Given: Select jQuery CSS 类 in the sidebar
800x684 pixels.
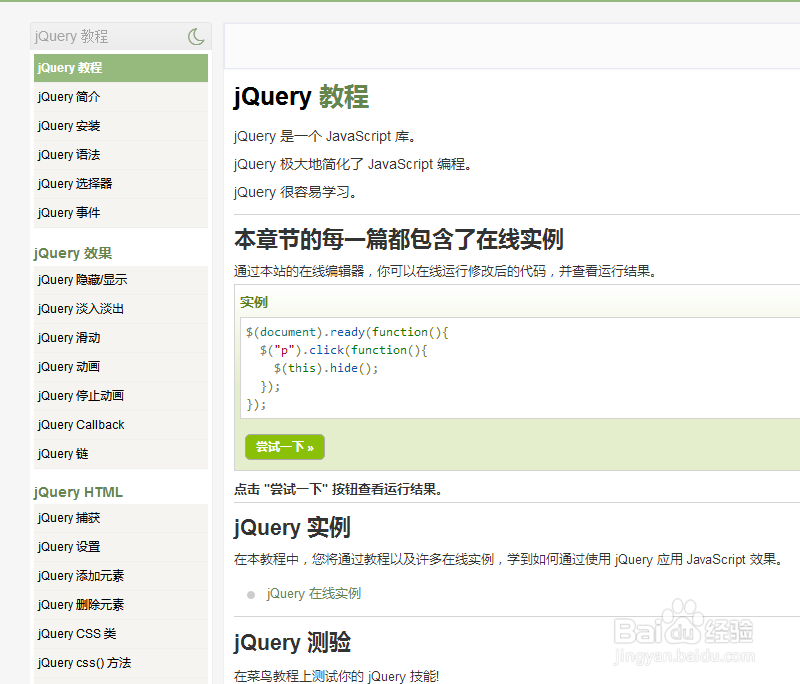Looking at the screenshot, I should (x=121, y=634).
